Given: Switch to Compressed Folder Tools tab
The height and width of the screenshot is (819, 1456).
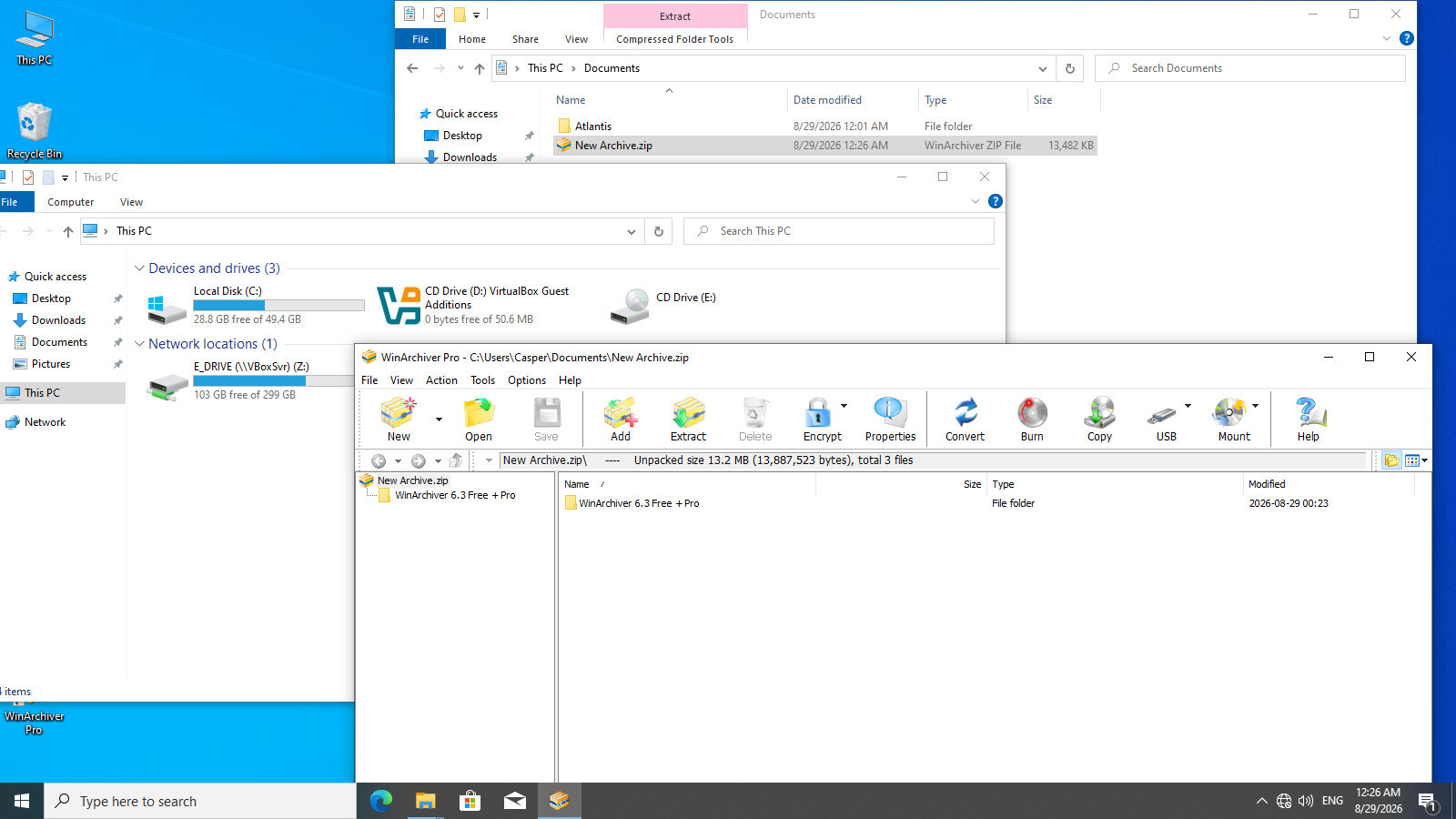Looking at the screenshot, I should point(674,39).
